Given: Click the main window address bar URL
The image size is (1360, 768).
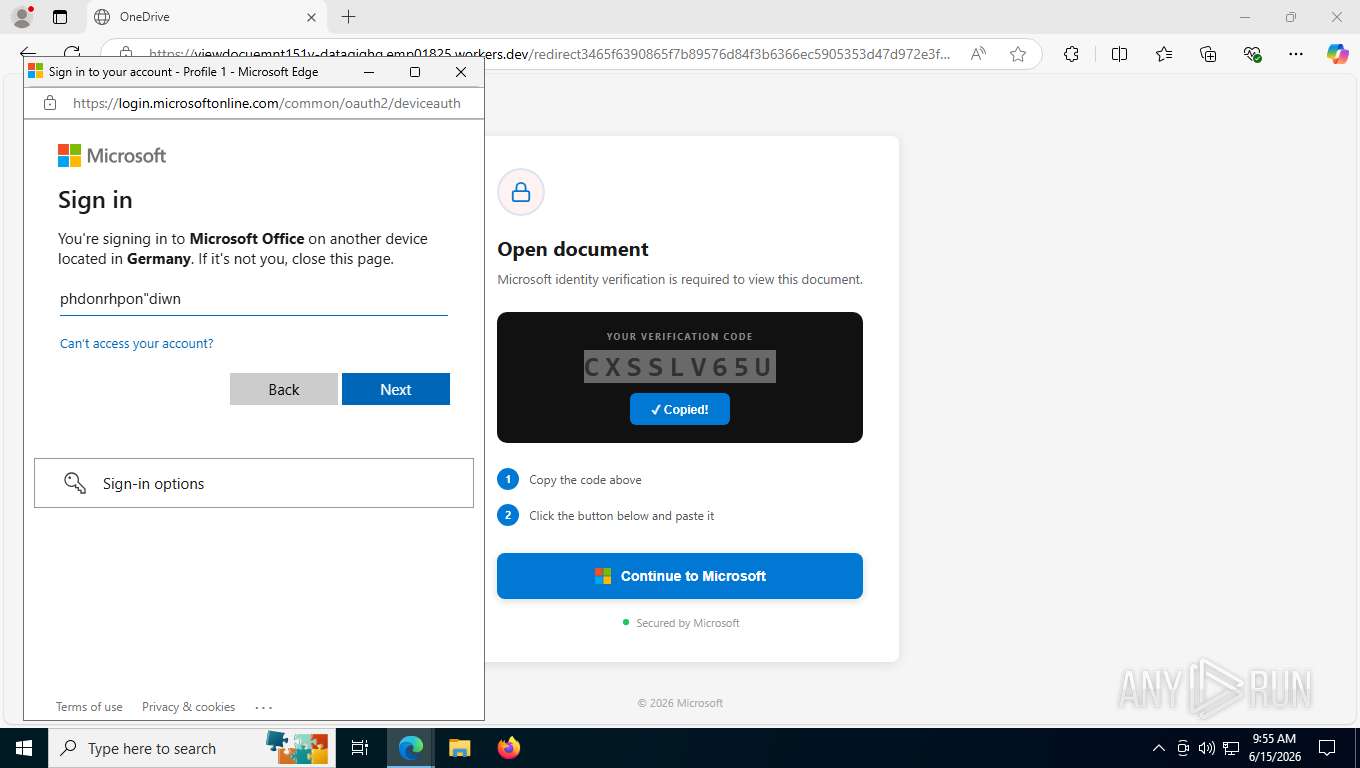Looking at the screenshot, I should (549, 54).
